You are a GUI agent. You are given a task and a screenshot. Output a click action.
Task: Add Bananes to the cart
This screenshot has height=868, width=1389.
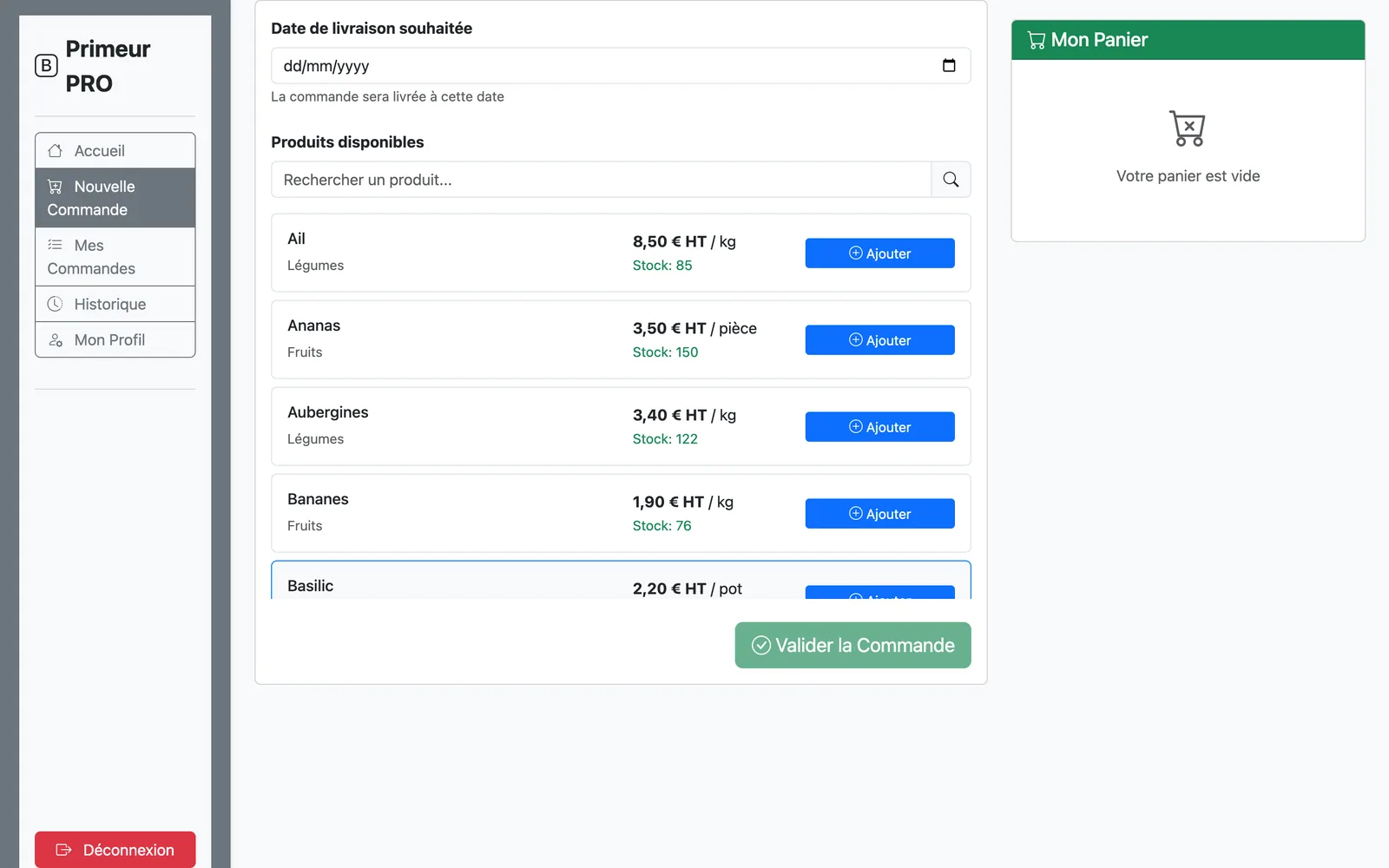(879, 514)
